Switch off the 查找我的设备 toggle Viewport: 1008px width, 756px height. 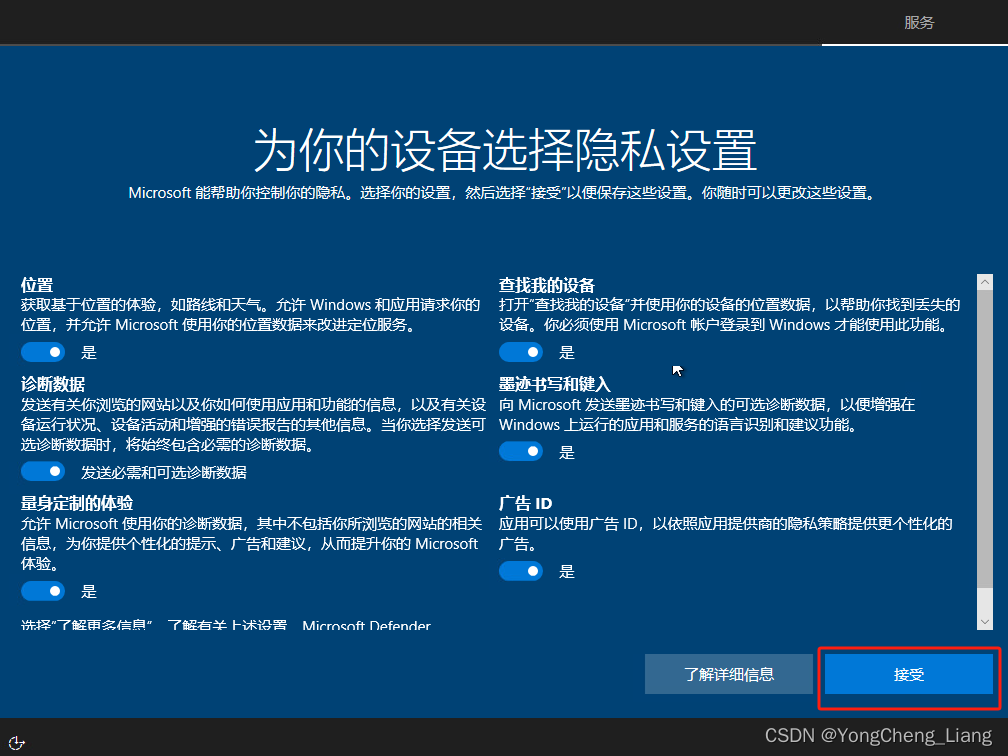tap(521, 352)
